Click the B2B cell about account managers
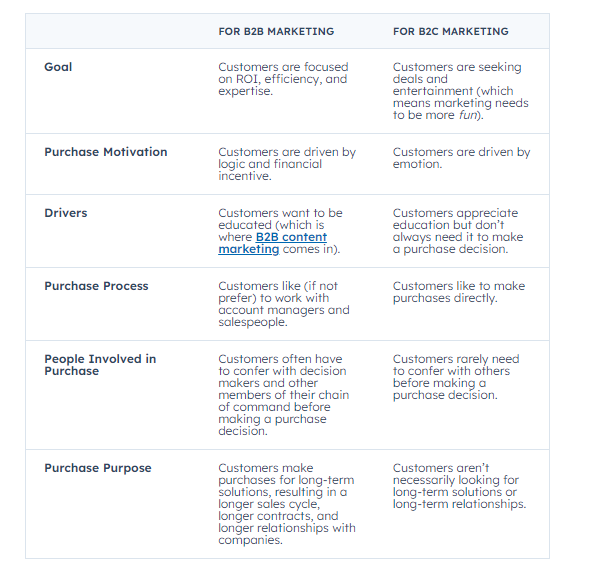The height and width of the screenshot is (570, 606). point(284,304)
